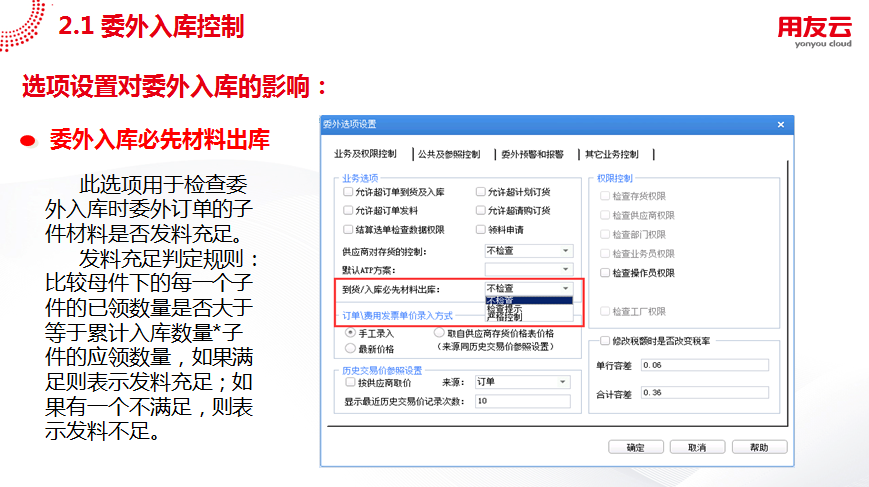The width and height of the screenshot is (869, 487).
Task: Choose highlighted 不检查 list option
Action: (x=529, y=300)
